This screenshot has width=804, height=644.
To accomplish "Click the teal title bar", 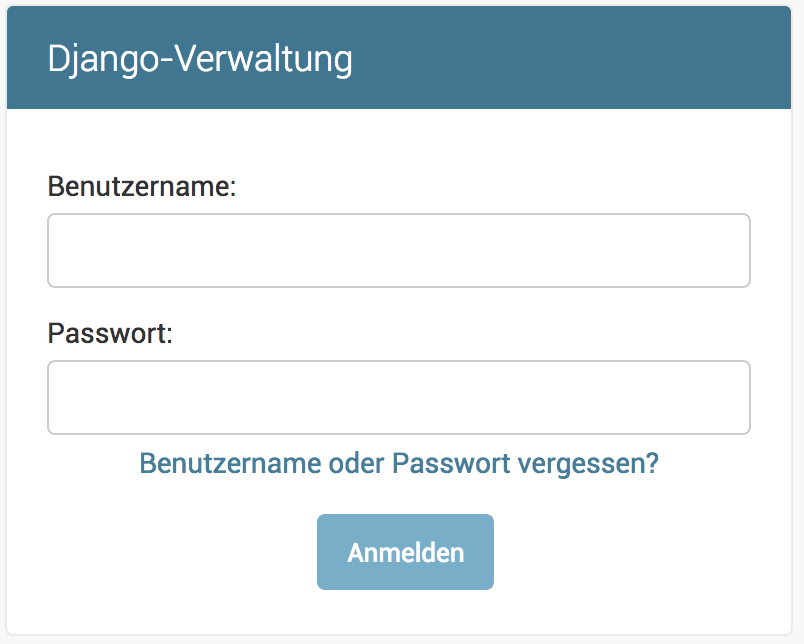I will 400,57.
